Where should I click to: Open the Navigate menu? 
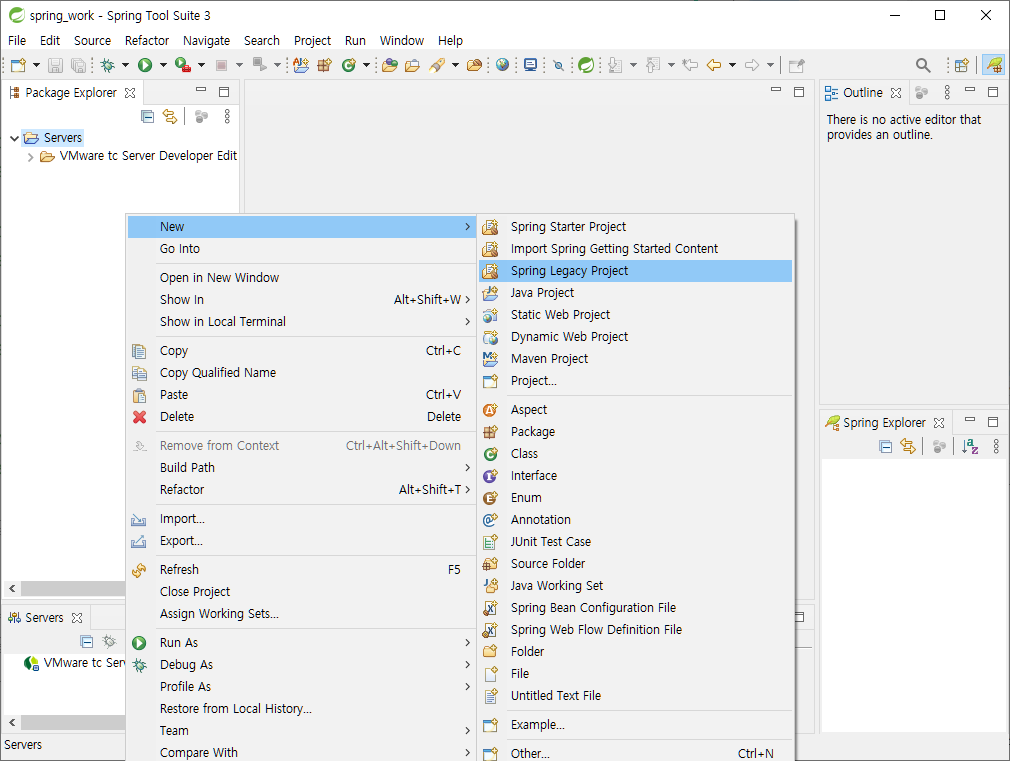click(x=206, y=41)
